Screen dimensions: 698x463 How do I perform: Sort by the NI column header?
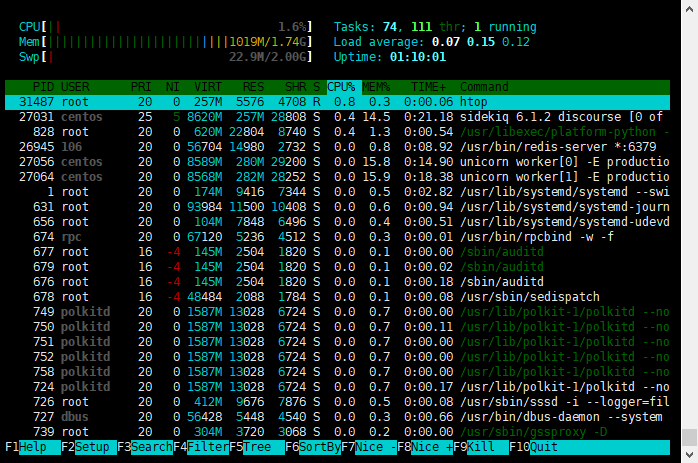tap(172, 87)
